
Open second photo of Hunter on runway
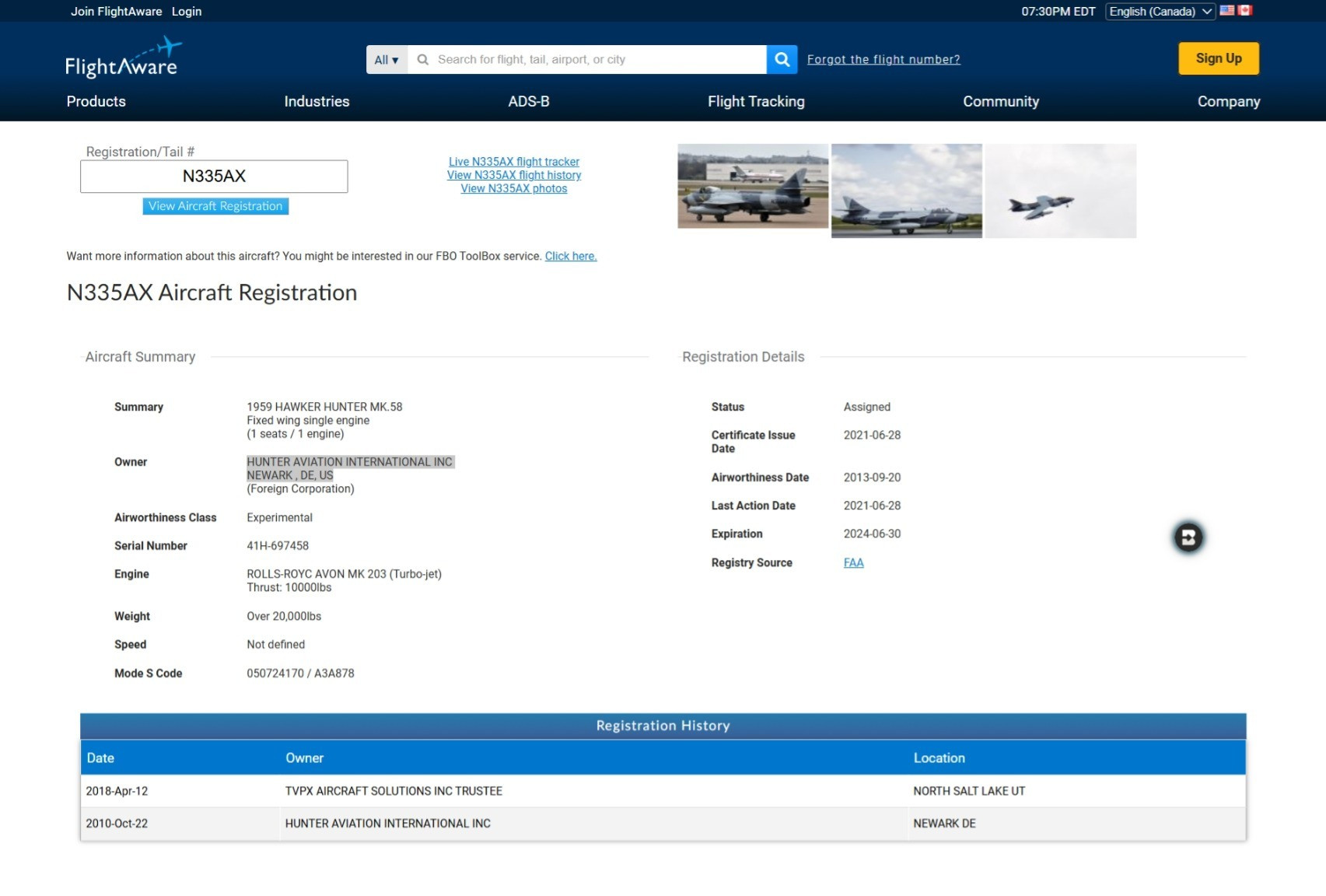907,191
